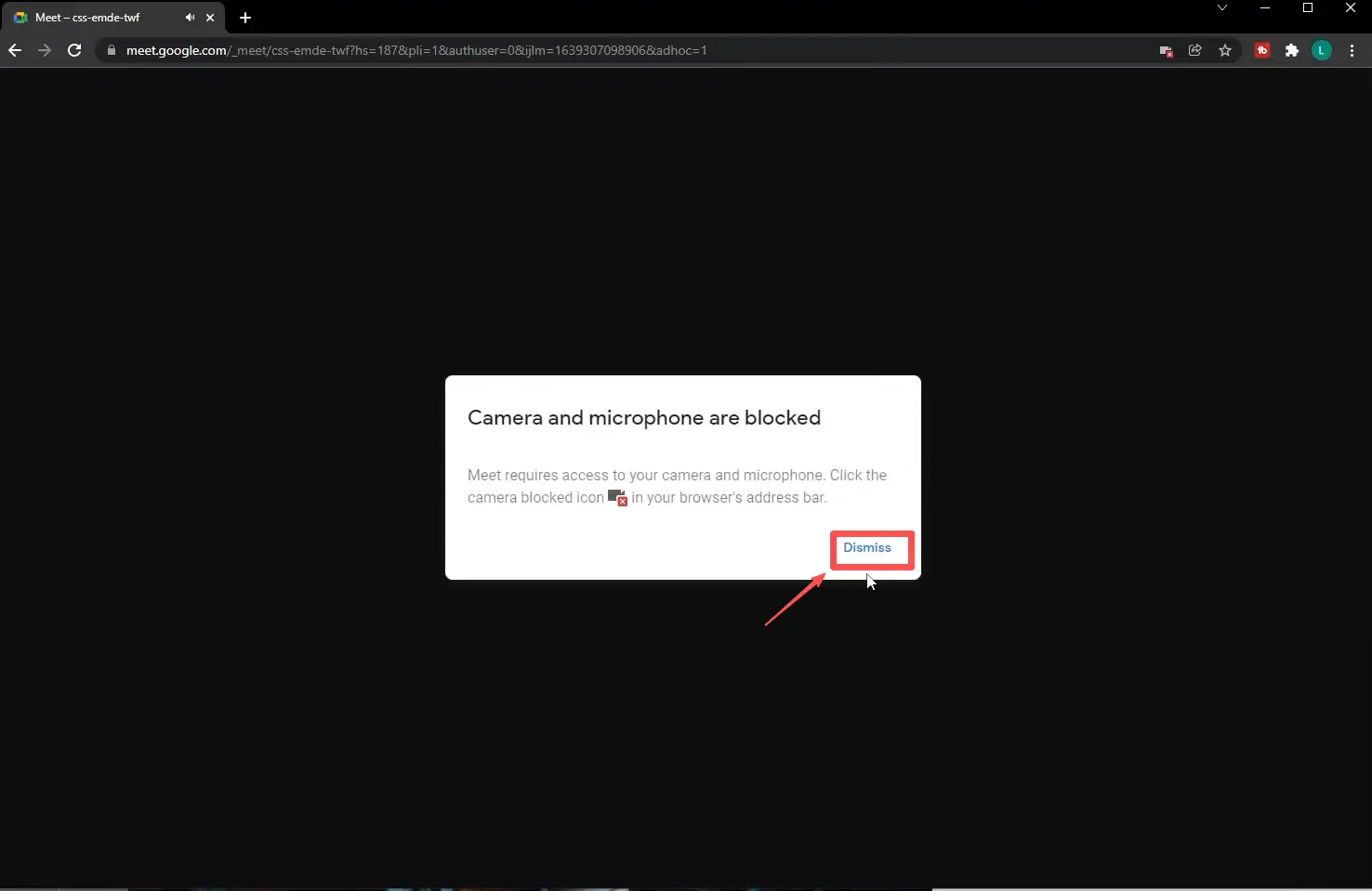Focus the meet.google.com address bar
The image size is (1372, 891).
pos(558,51)
